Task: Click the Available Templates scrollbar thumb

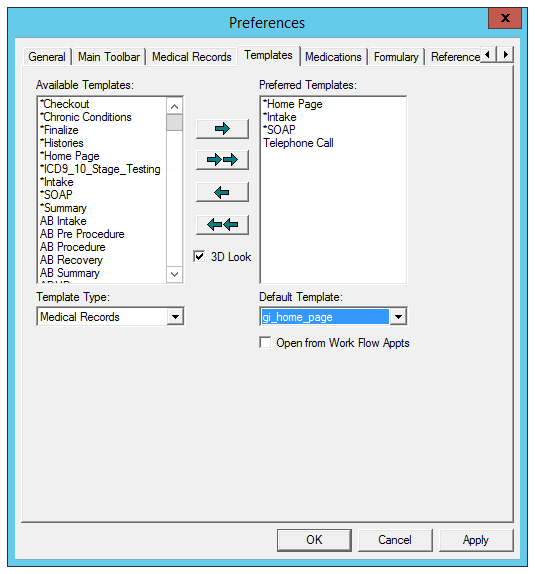Action: 174,122
